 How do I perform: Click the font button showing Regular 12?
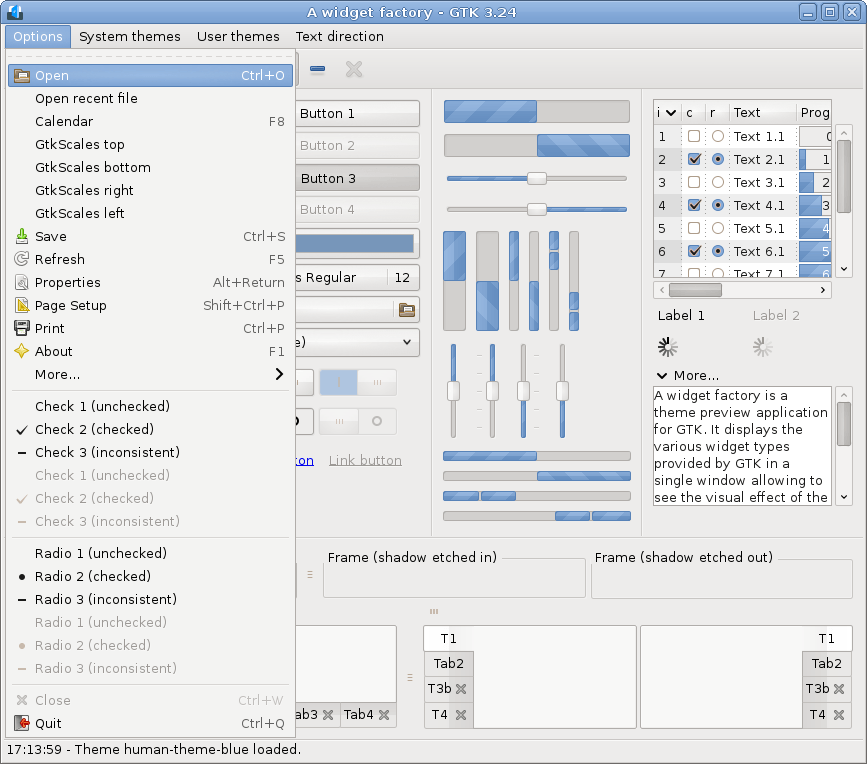pyautogui.click(x=357, y=278)
